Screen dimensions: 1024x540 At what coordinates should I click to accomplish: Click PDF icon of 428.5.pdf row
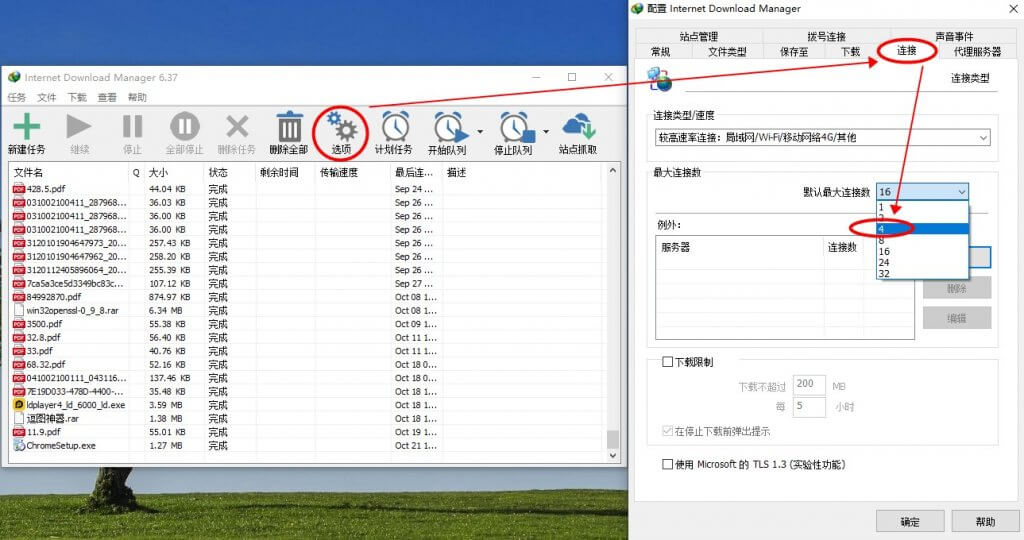[19, 189]
